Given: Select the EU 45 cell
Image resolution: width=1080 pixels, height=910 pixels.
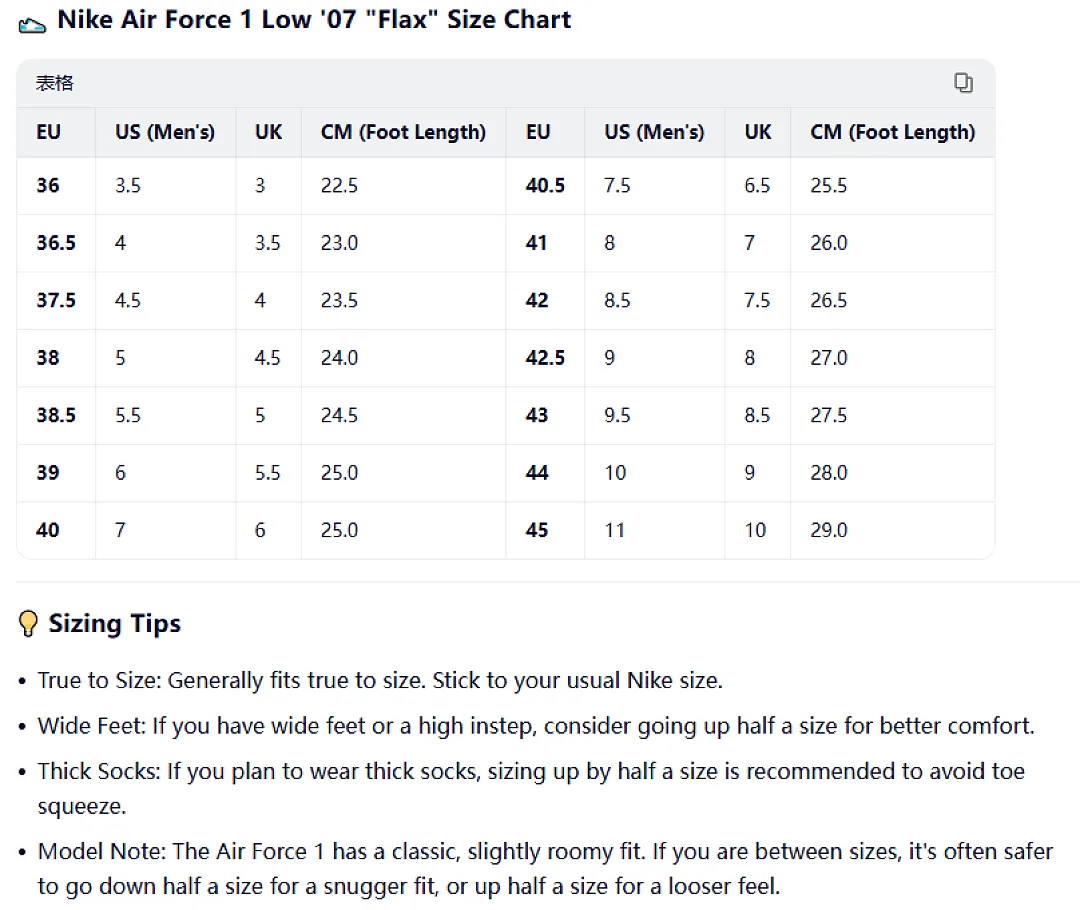Looking at the screenshot, I should (537, 530).
